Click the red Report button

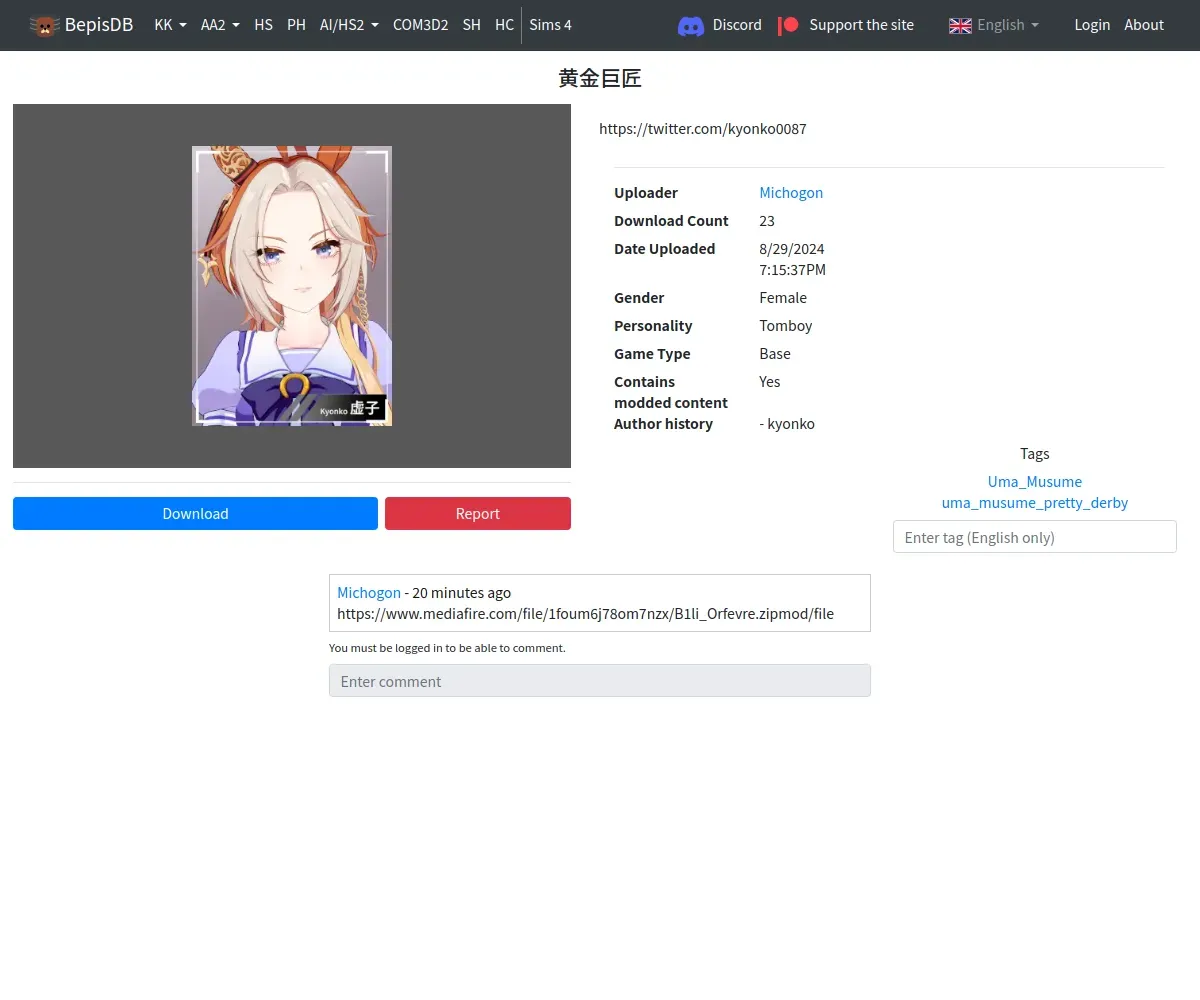pos(478,513)
